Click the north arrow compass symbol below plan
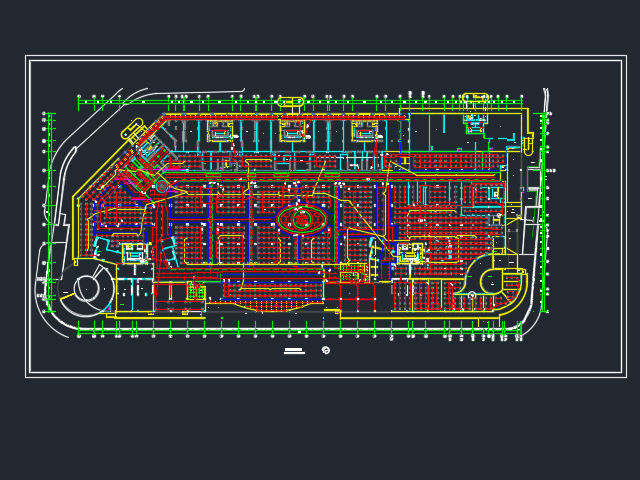The height and width of the screenshot is (480, 640). coord(326,350)
